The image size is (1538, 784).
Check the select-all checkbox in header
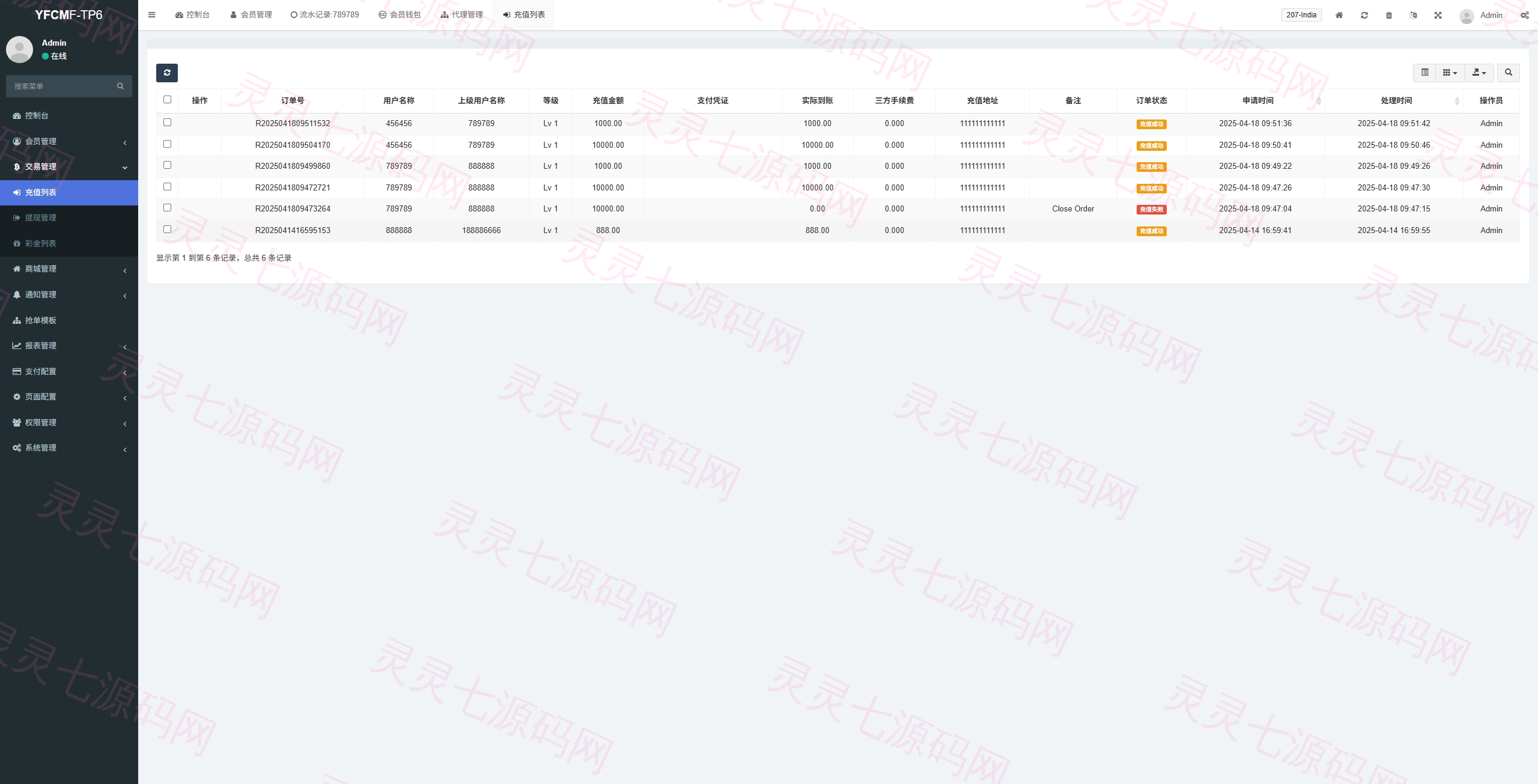(x=167, y=100)
